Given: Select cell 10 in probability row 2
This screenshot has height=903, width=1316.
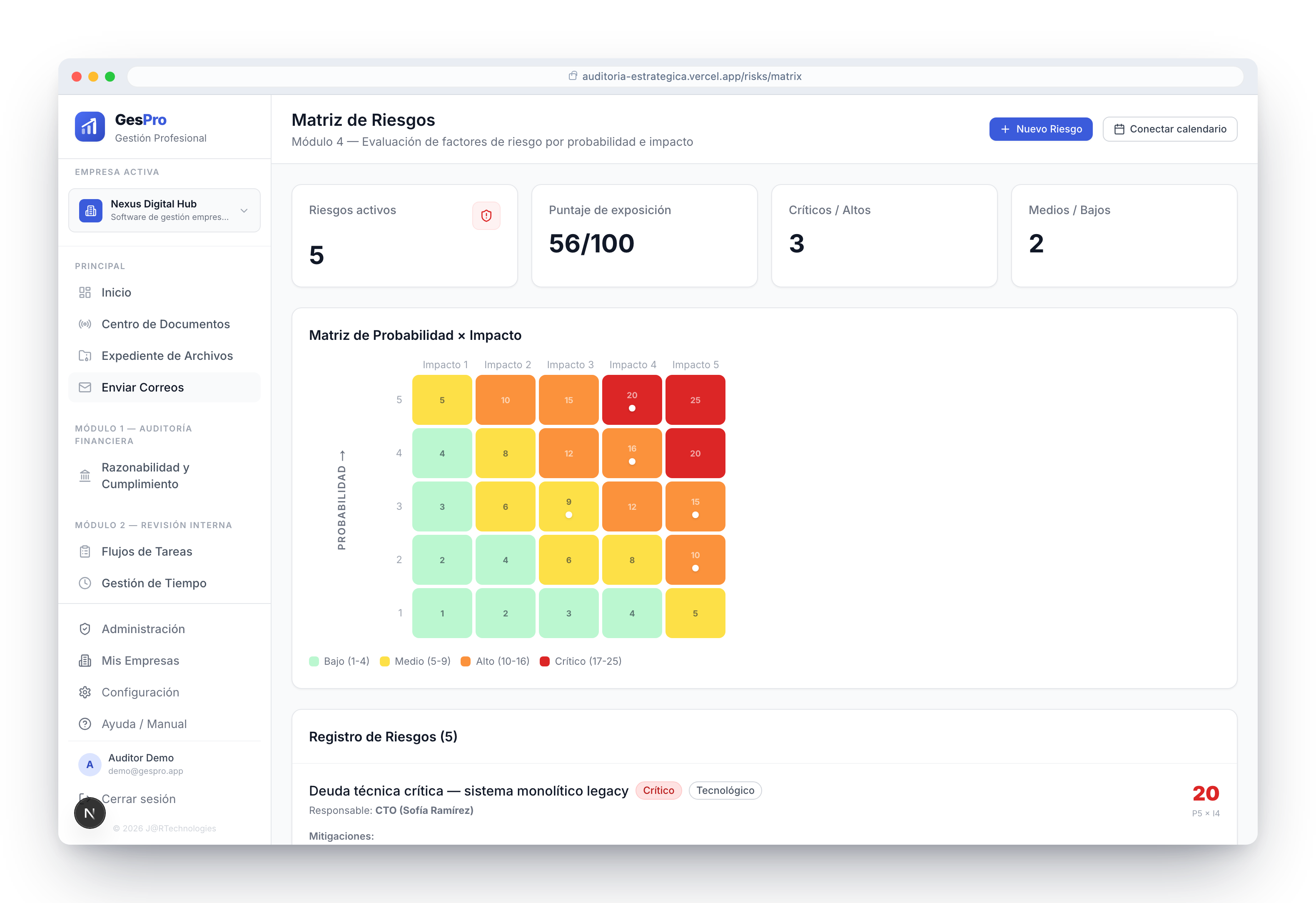Looking at the screenshot, I should pos(695,560).
